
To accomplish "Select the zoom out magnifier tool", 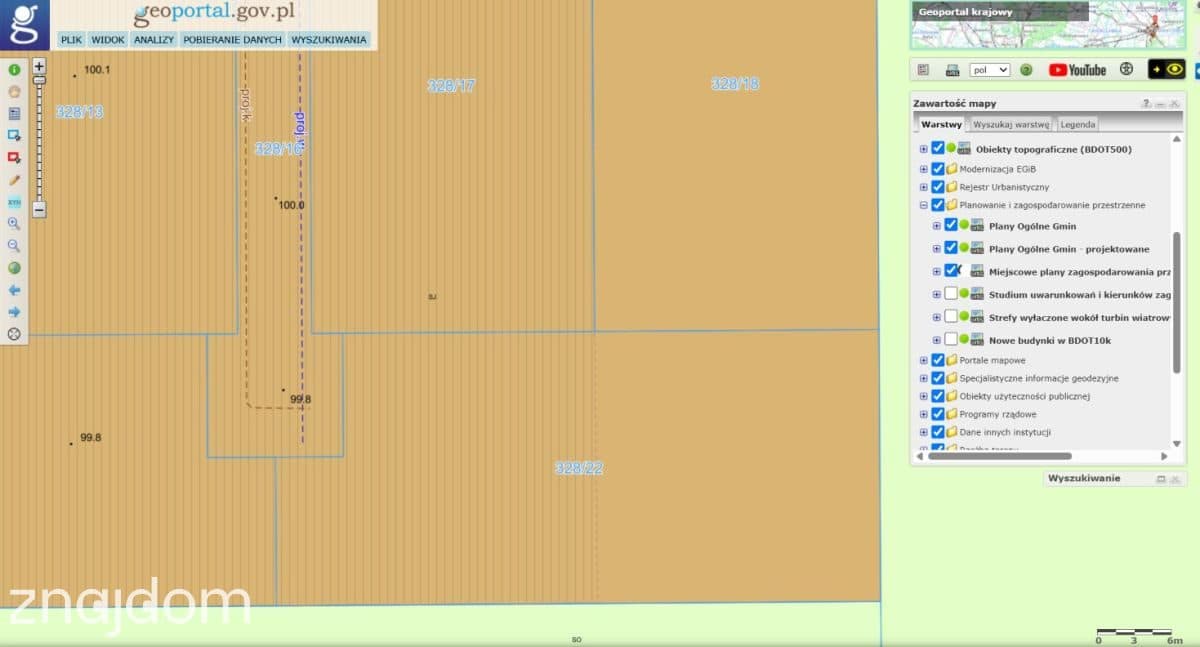I will [14, 246].
